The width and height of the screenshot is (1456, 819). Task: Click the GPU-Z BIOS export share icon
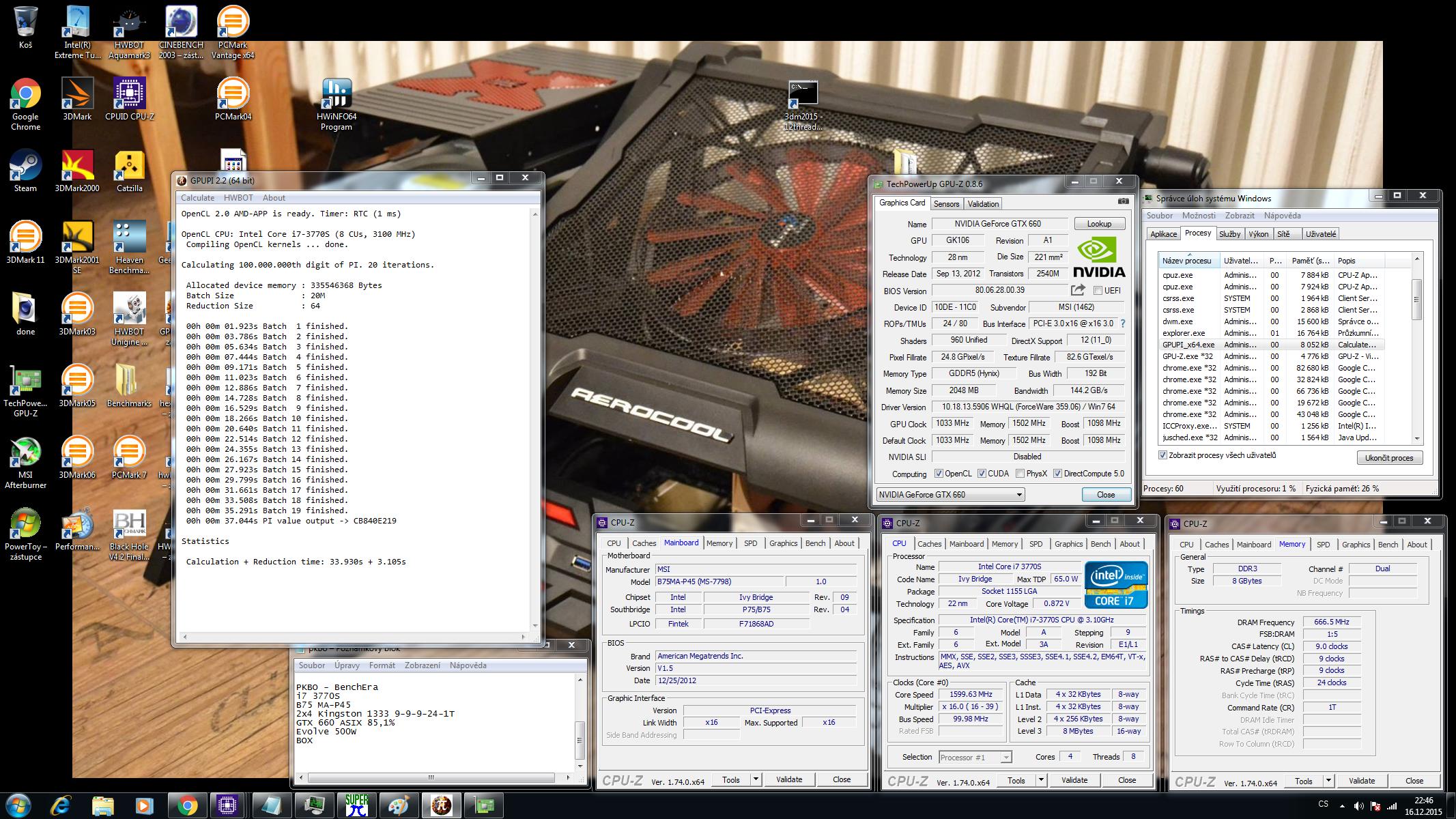[x=1078, y=290]
